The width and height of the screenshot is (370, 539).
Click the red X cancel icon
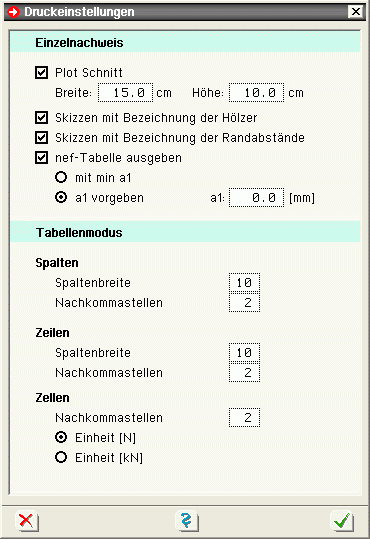(27, 521)
